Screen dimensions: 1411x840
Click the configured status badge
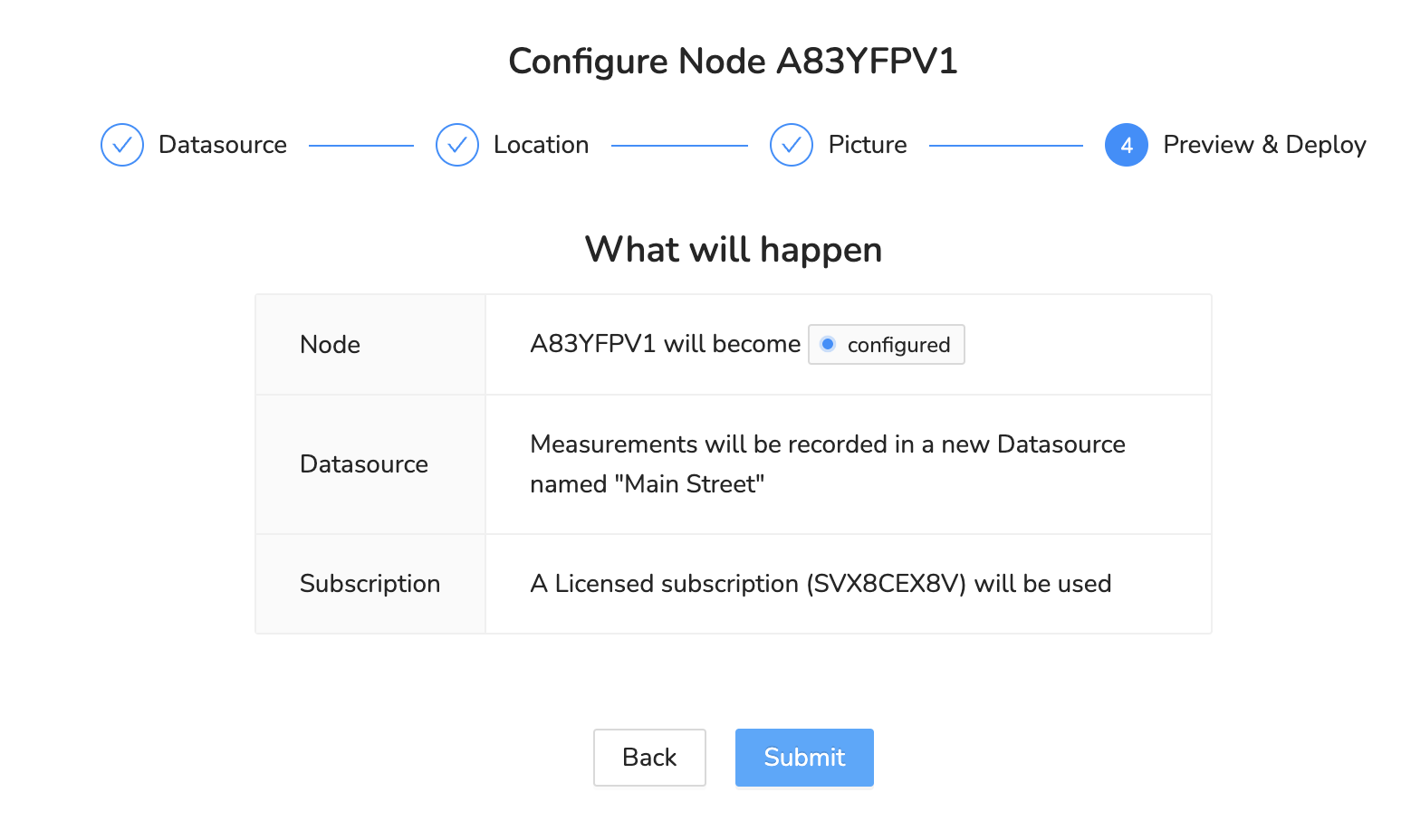(886, 345)
